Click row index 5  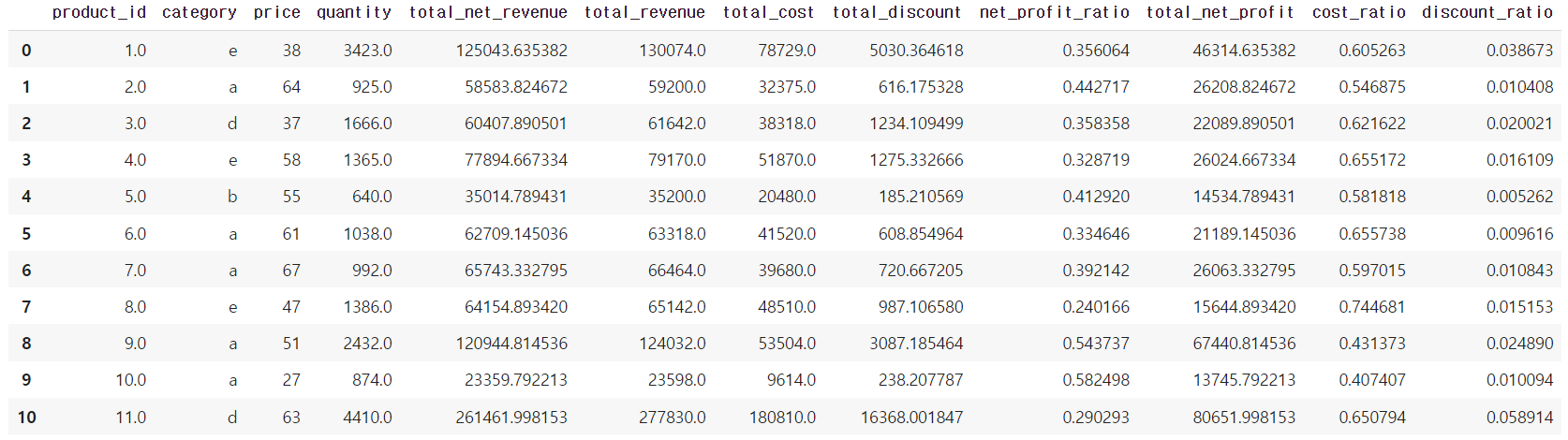26,234
